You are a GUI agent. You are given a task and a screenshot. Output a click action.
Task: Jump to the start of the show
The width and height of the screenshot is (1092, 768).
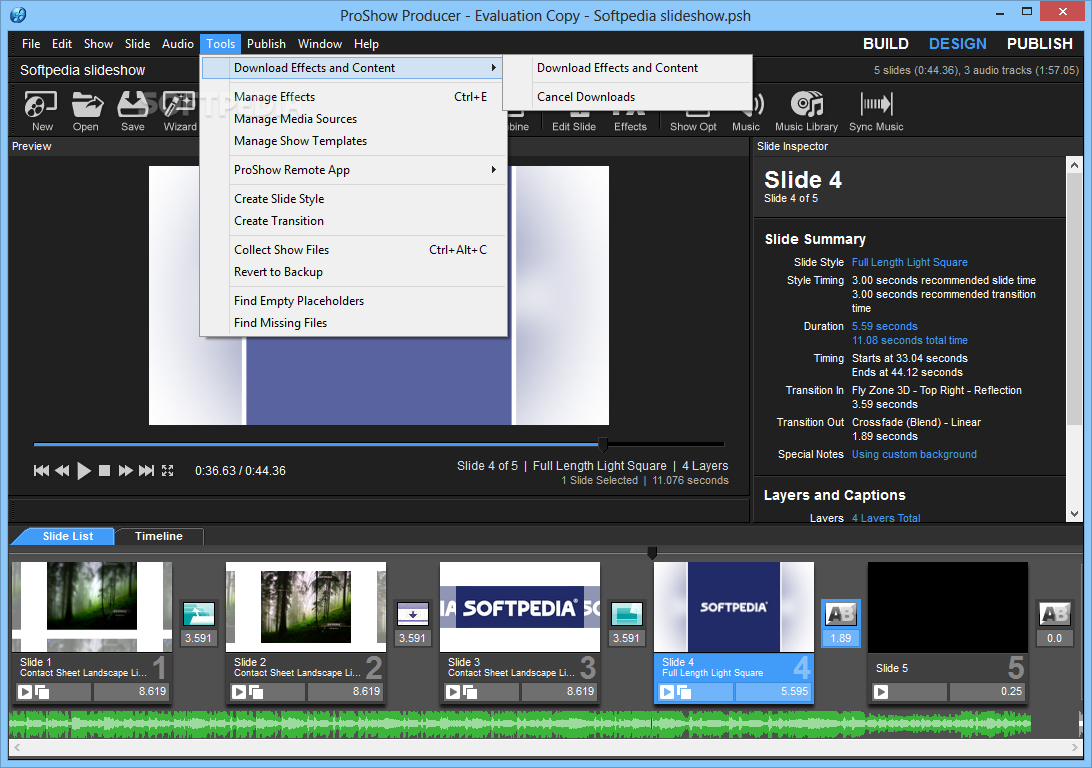(x=41, y=471)
